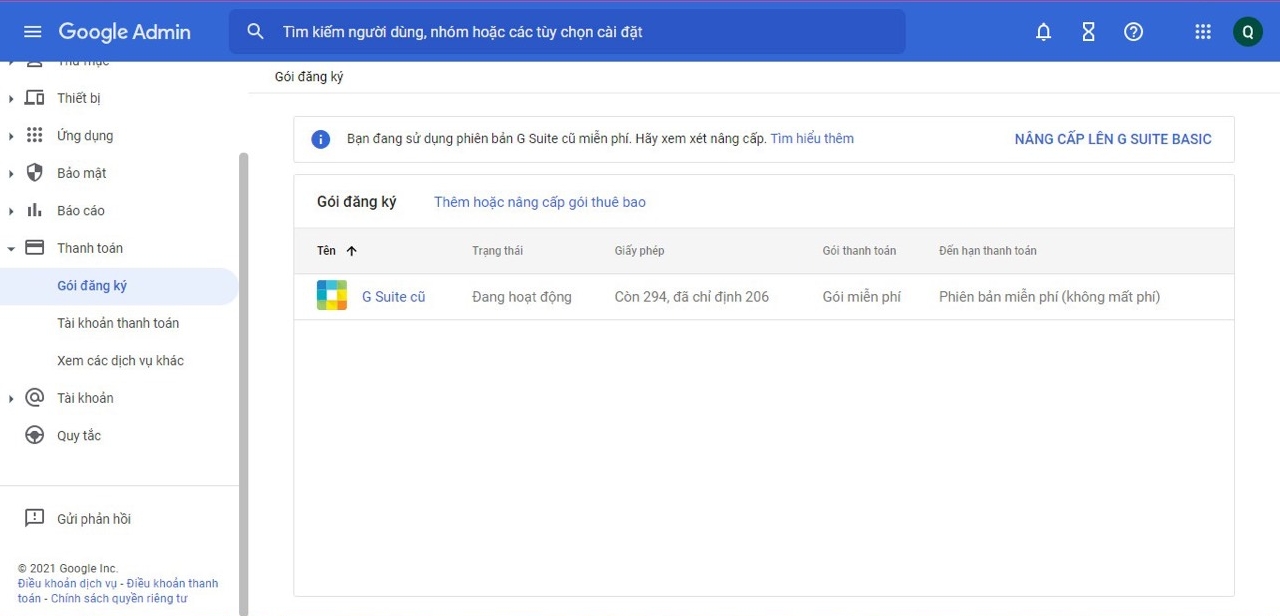Click Còn 294, đã chỉ định 206 cell
This screenshot has height=616, width=1280.
(692, 296)
